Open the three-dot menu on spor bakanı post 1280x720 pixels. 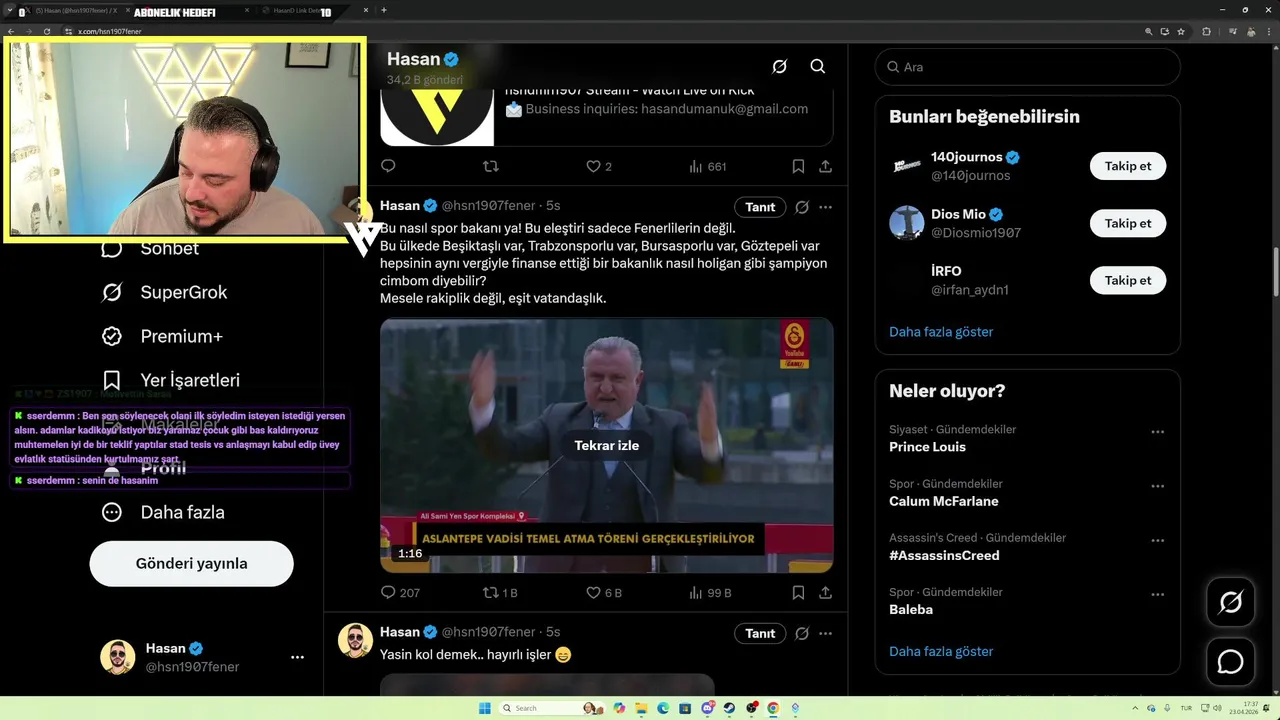(x=825, y=207)
